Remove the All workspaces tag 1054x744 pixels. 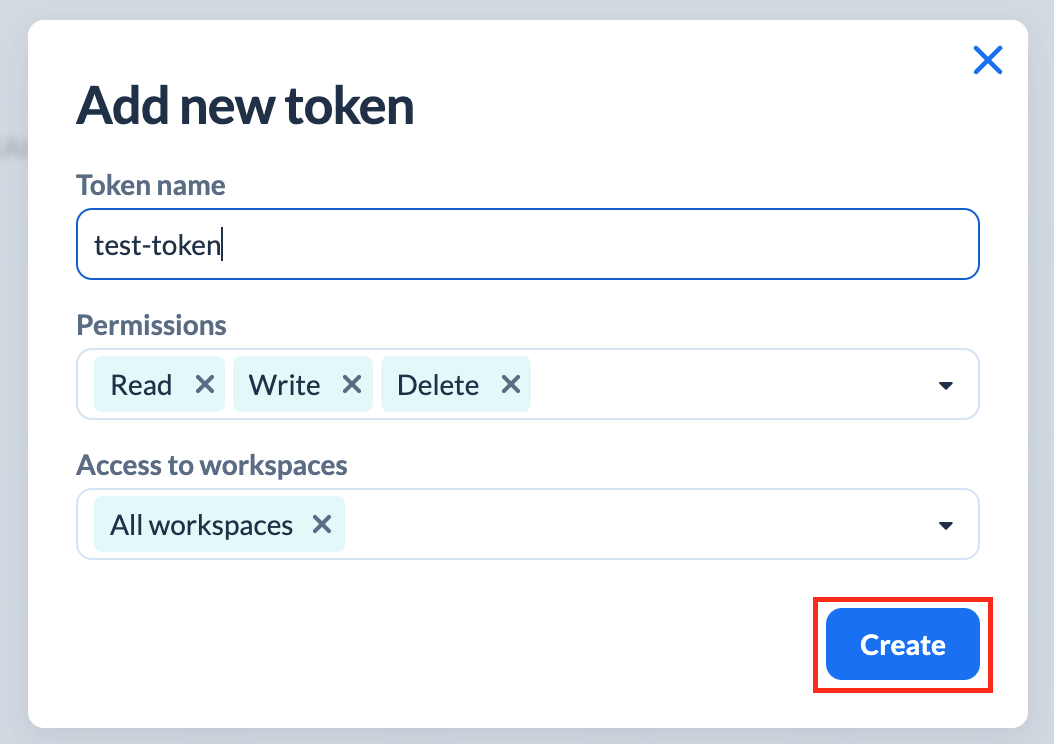point(322,525)
